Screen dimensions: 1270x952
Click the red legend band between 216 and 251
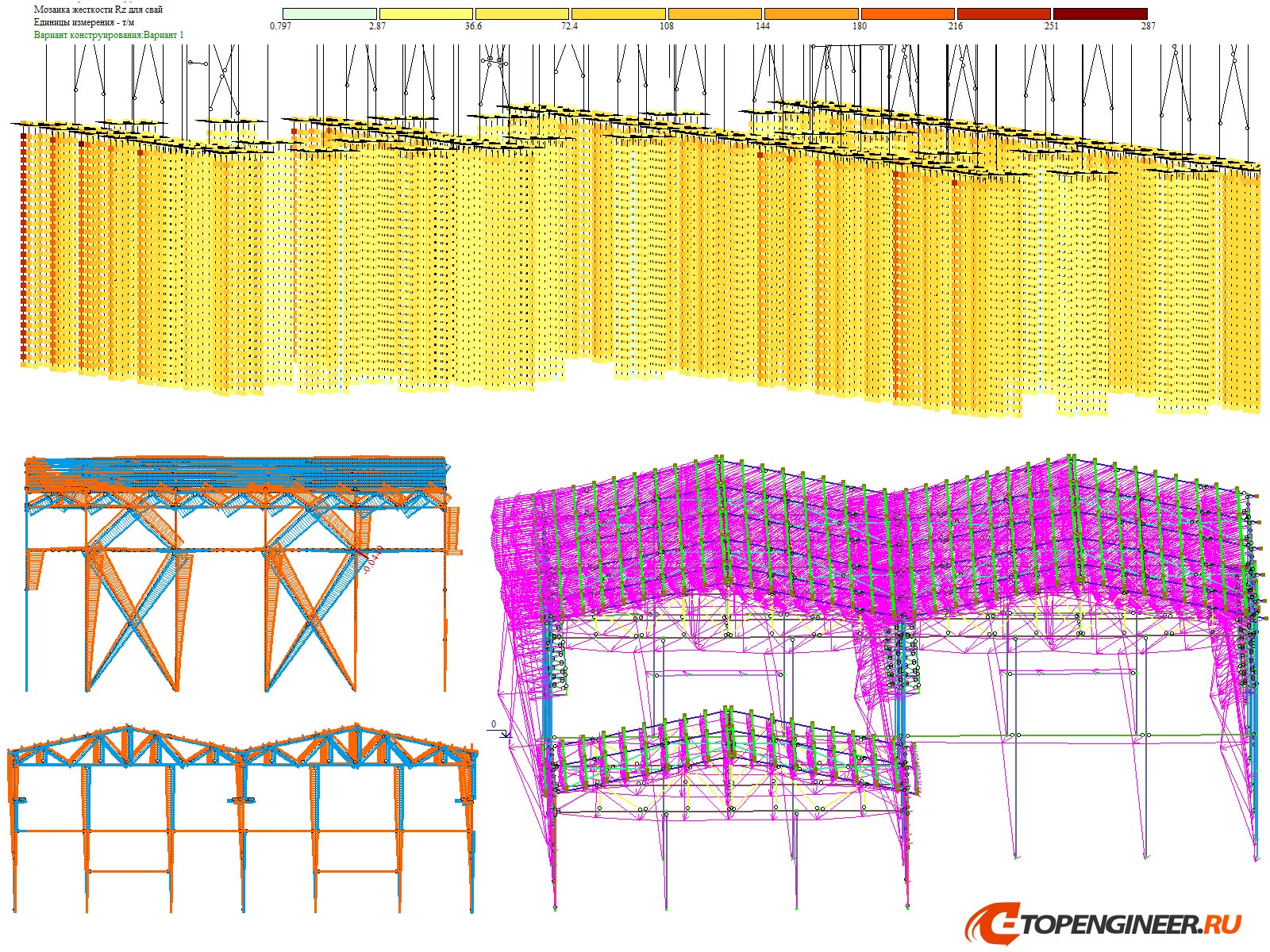pyautogui.click(x=1003, y=12)
